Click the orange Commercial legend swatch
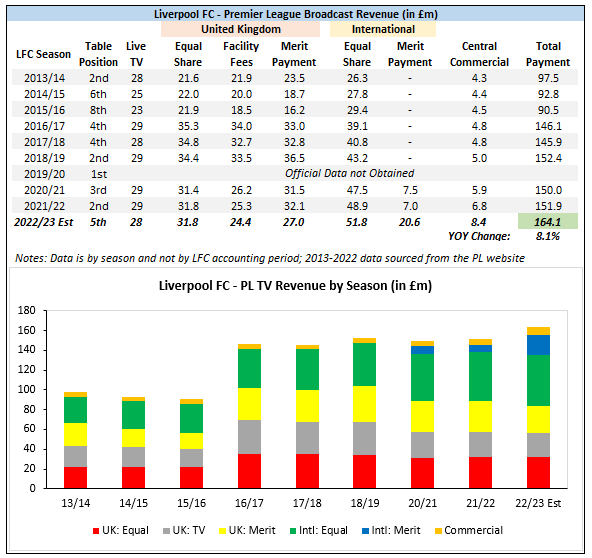The width and height of the screenshot is (592, 558). click(438, 531)
